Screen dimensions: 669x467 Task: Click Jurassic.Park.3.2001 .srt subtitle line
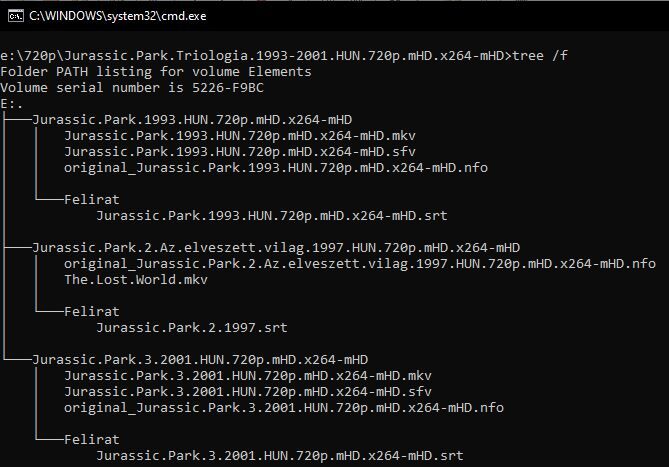coord(280,455)
